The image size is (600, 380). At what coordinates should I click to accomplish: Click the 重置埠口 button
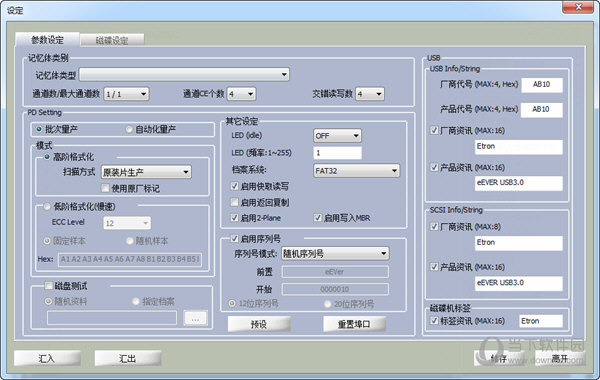coord(354,324)
